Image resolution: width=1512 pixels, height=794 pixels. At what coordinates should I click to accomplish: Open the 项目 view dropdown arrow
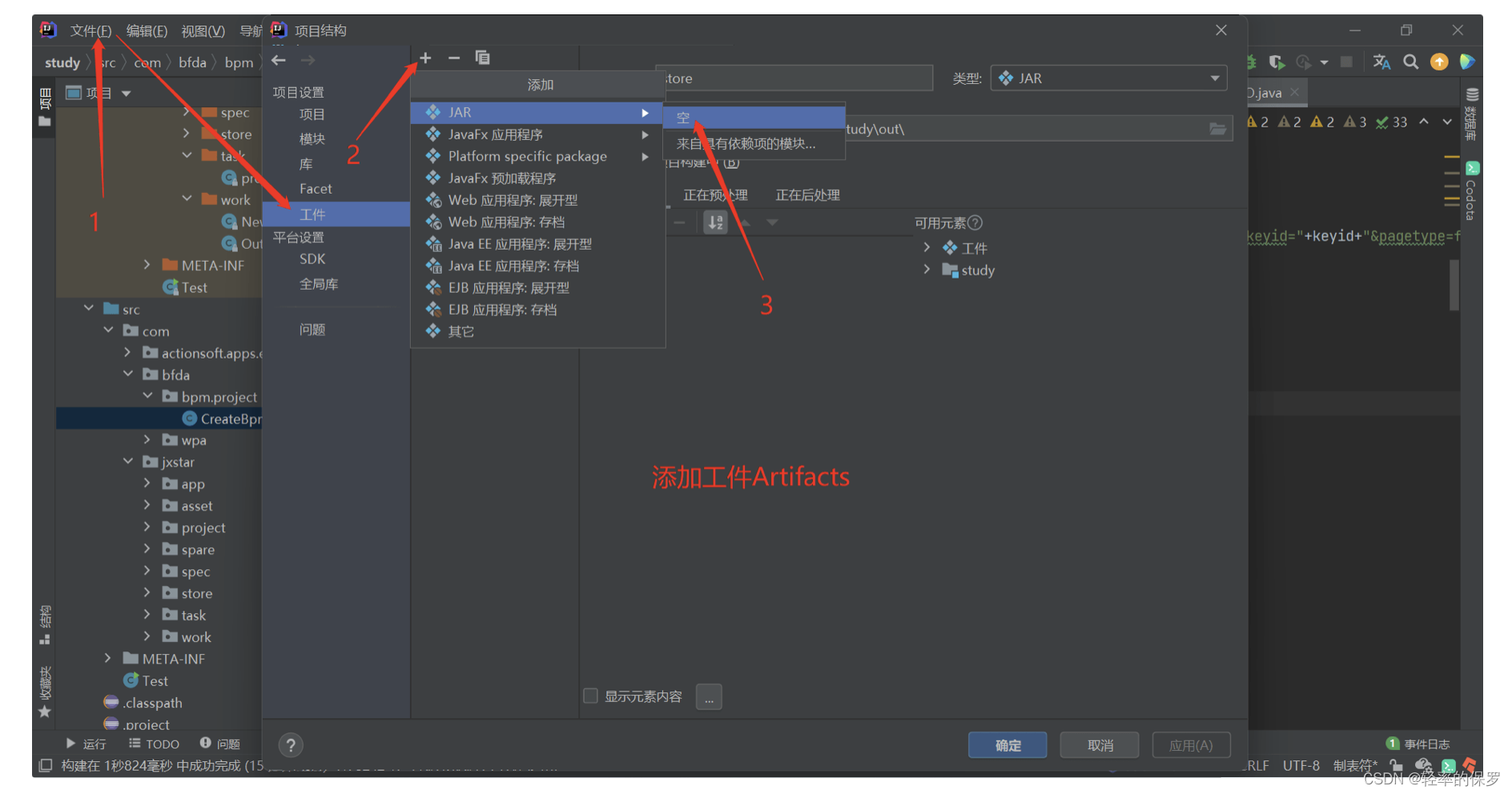point(127,94)
